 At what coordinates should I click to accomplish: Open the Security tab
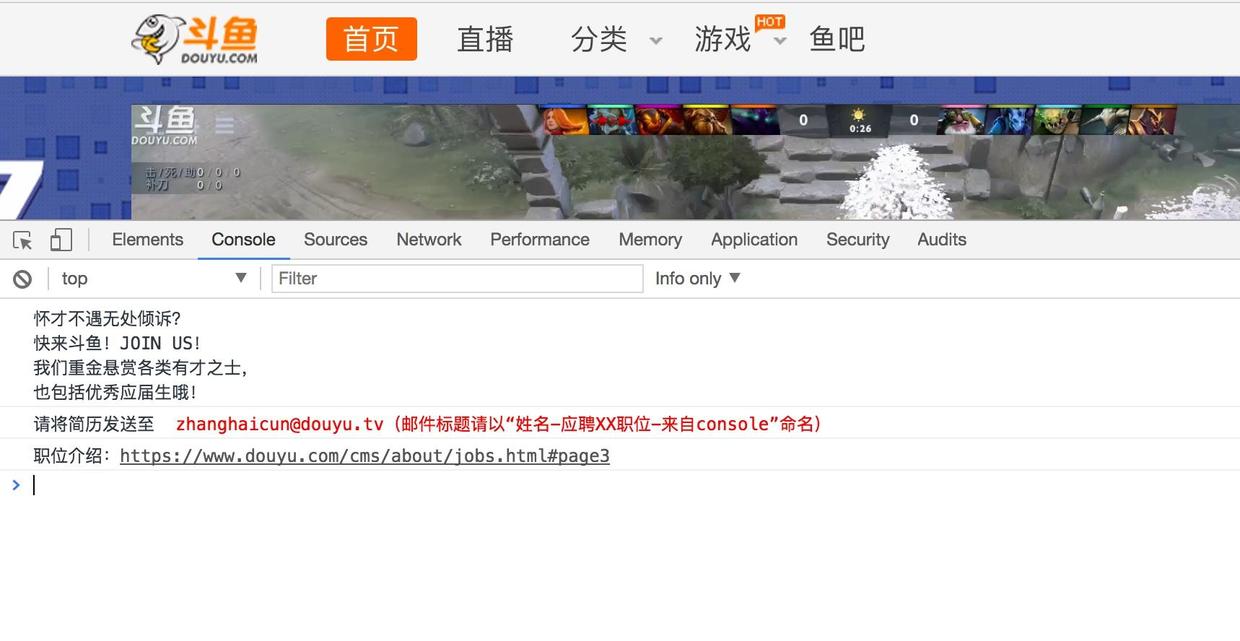coord(858,240)
